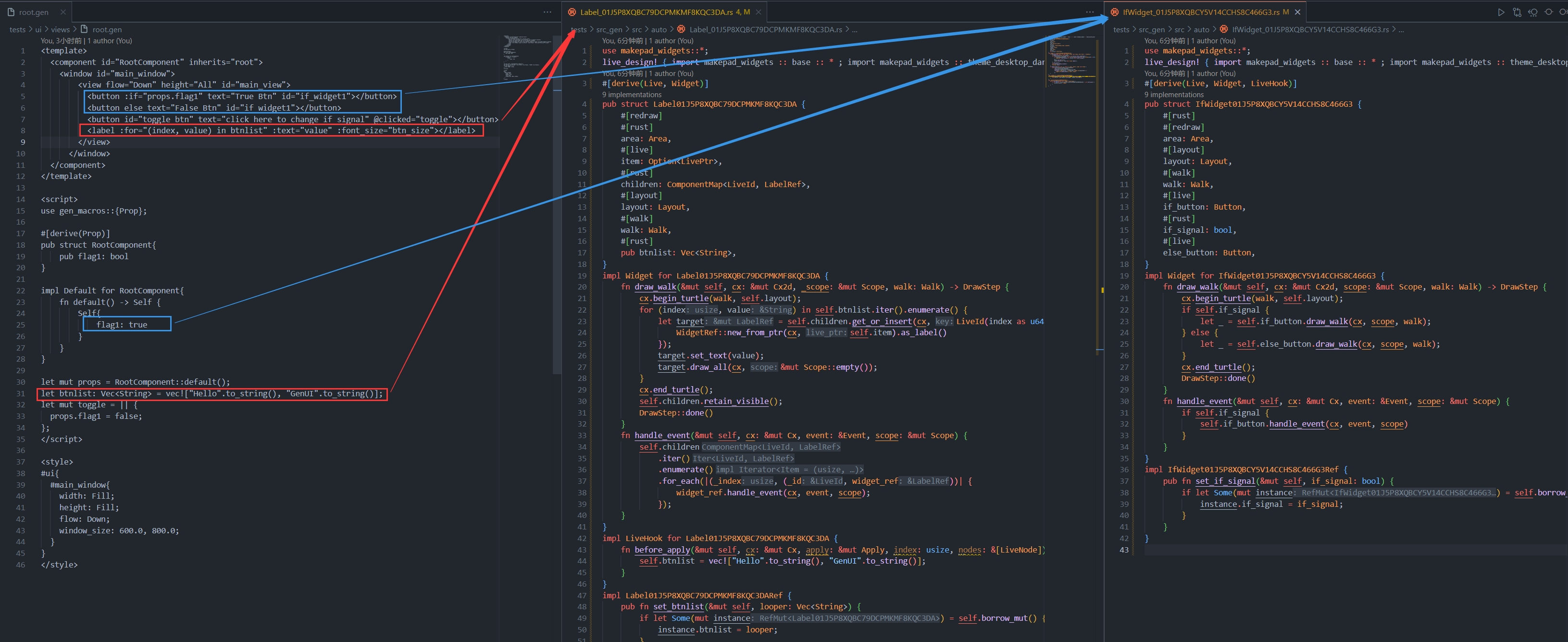Click 'else_button: Button,' field in IfWidget editor

pos(1208,253)
